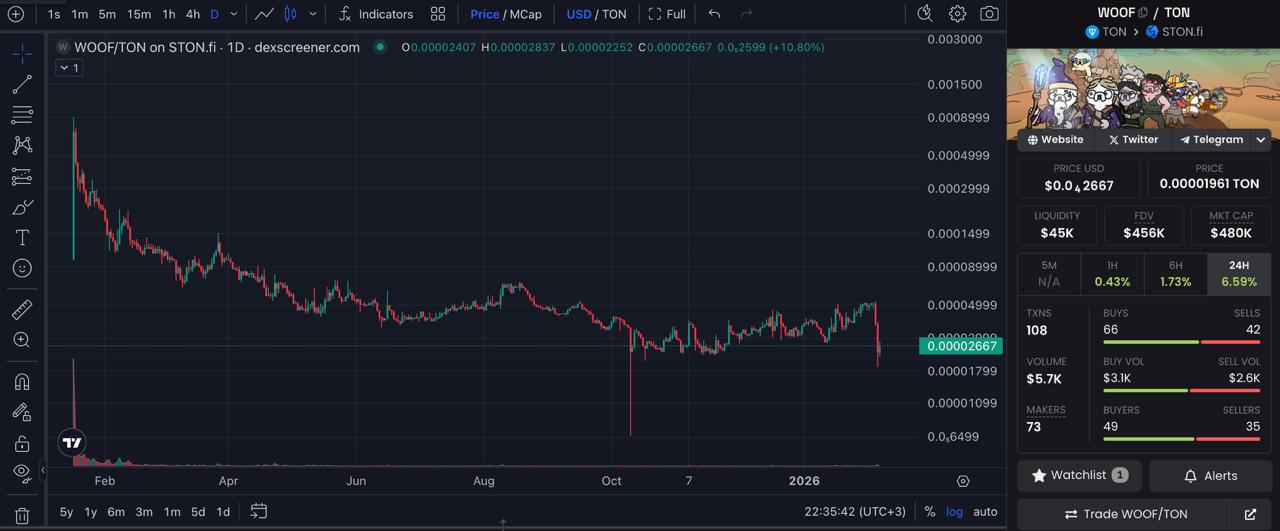Select the 4h timeframe
The image size is (1280, 531).
[x=193, y=14]
